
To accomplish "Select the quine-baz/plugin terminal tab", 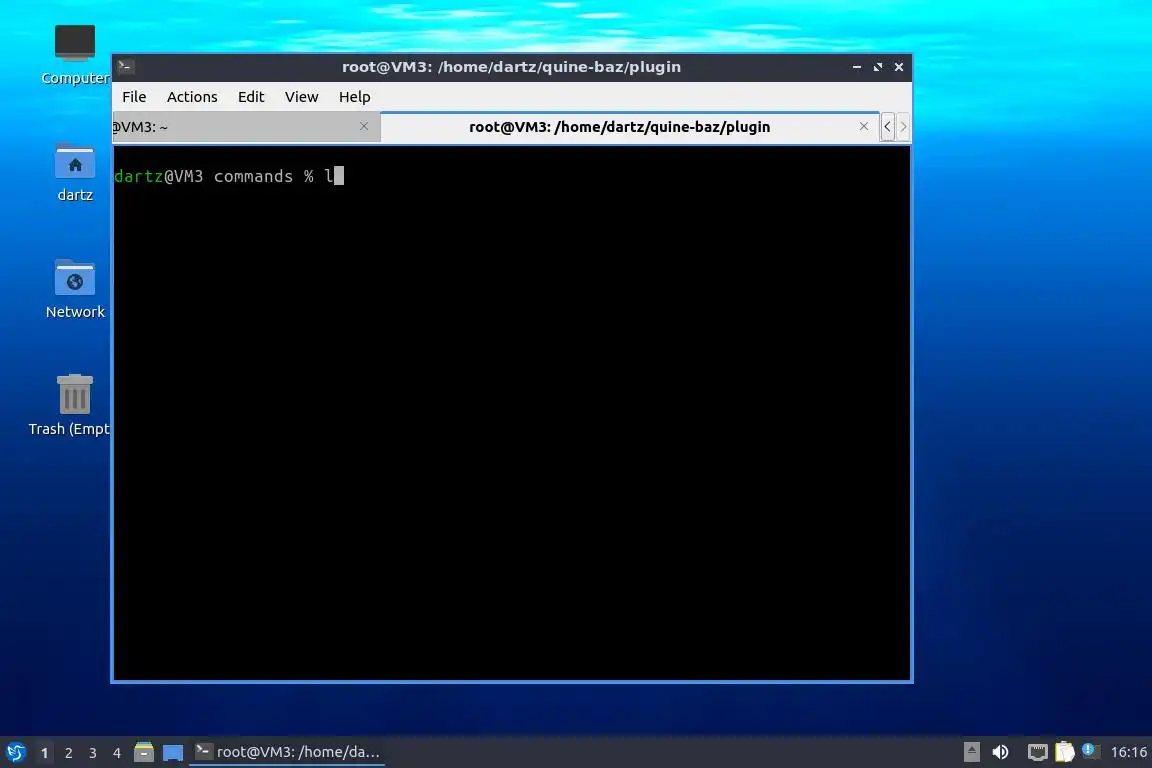I will 630,126.
